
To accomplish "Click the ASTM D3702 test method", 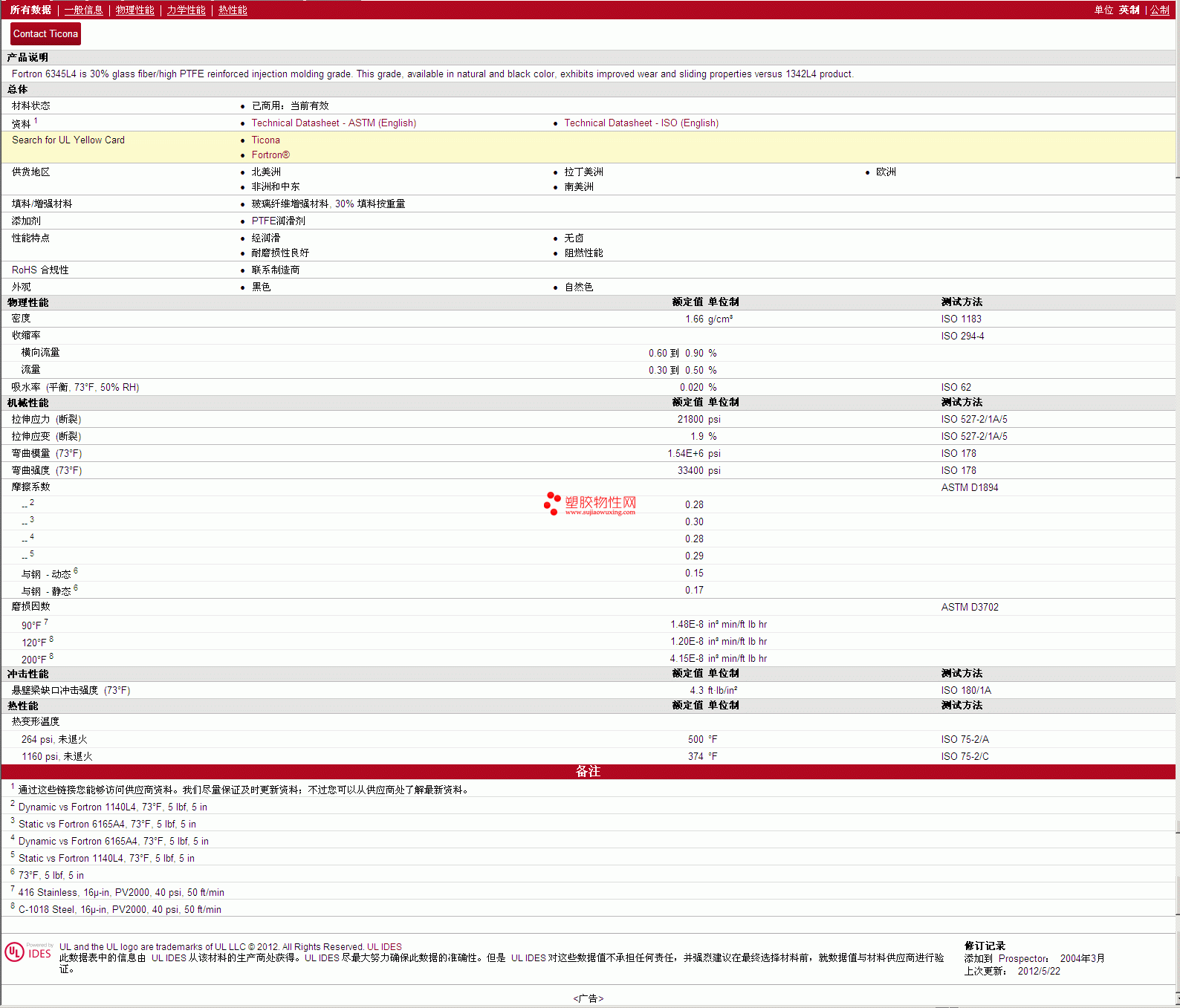I will (970, 608).
